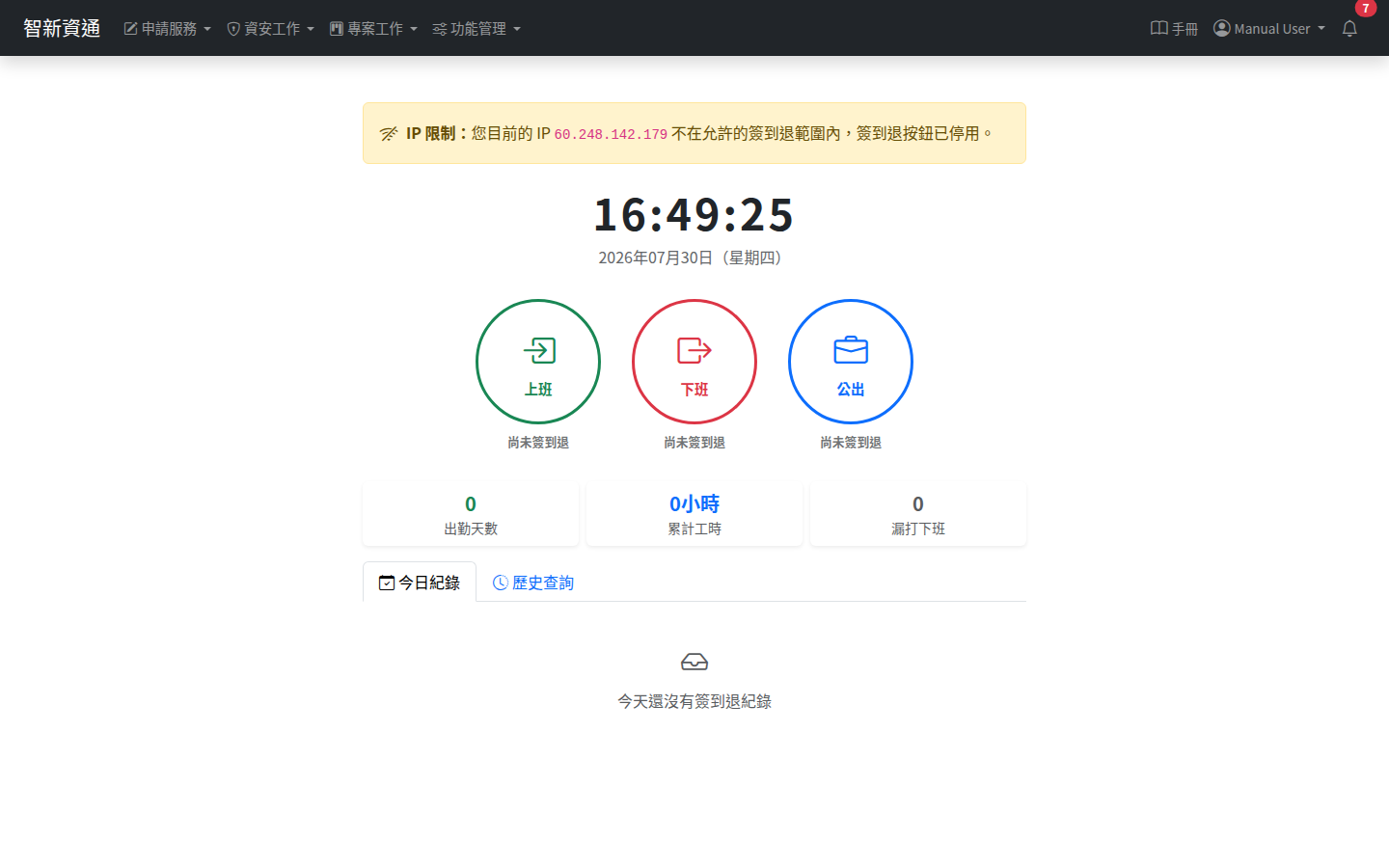The height and width of the screenshot is (868, 1389).
Task: Expand the 資安工作 menu
Action: (270, 29)
